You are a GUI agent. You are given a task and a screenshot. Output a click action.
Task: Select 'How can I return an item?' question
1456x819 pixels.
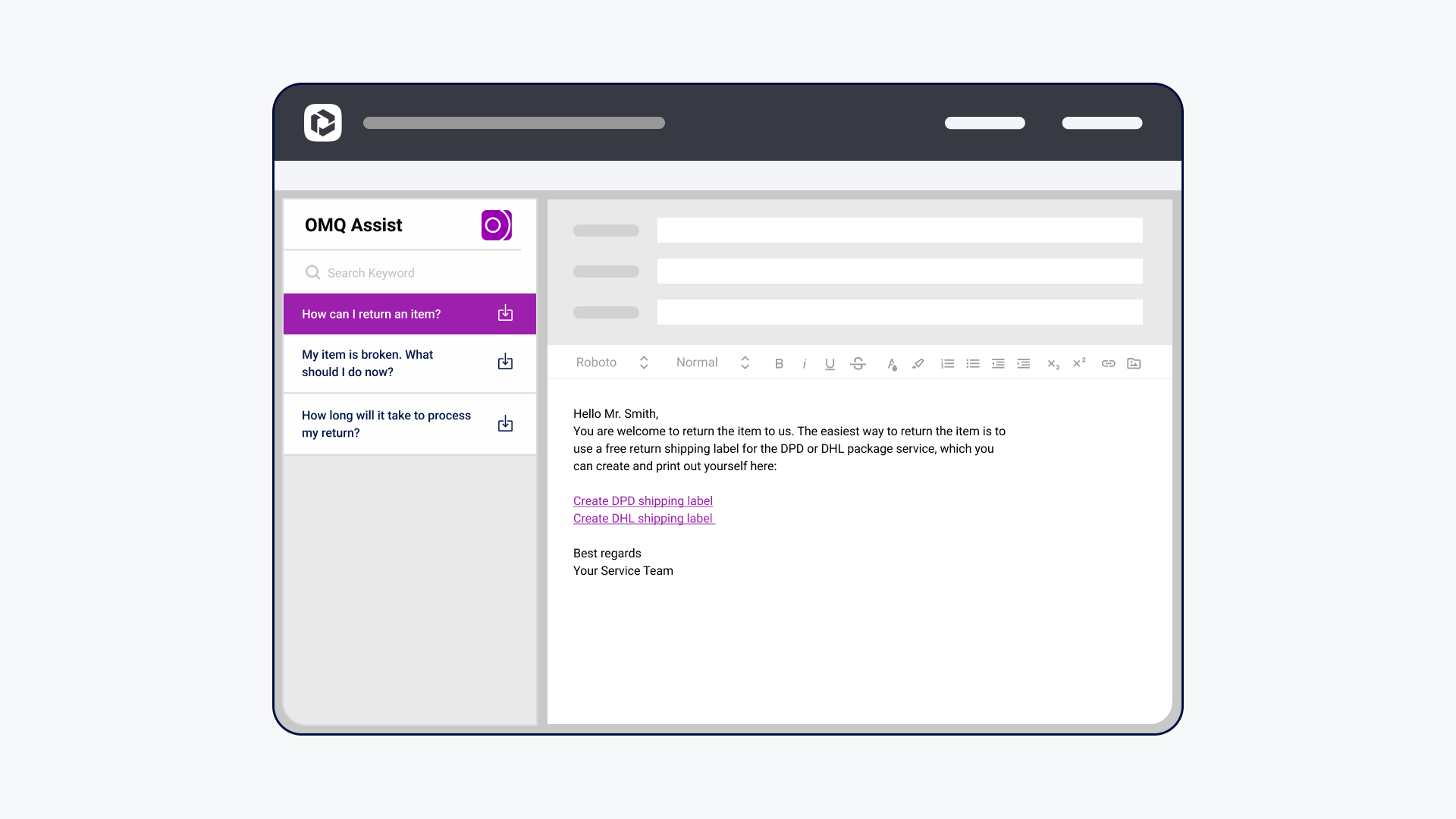pos(409,314)
